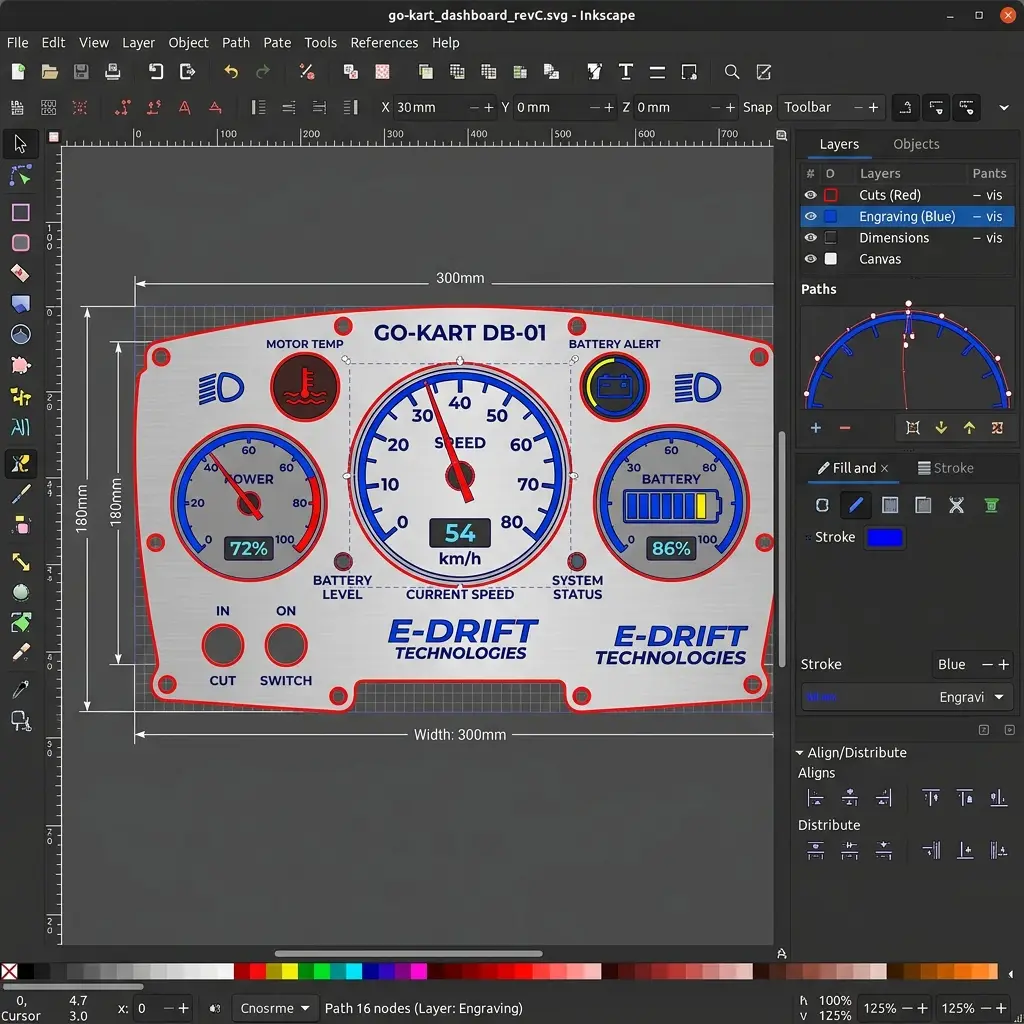Increase the Stroke Blue stepper
Viewport: 1024px width, 1024px height.
(1004, 664)
